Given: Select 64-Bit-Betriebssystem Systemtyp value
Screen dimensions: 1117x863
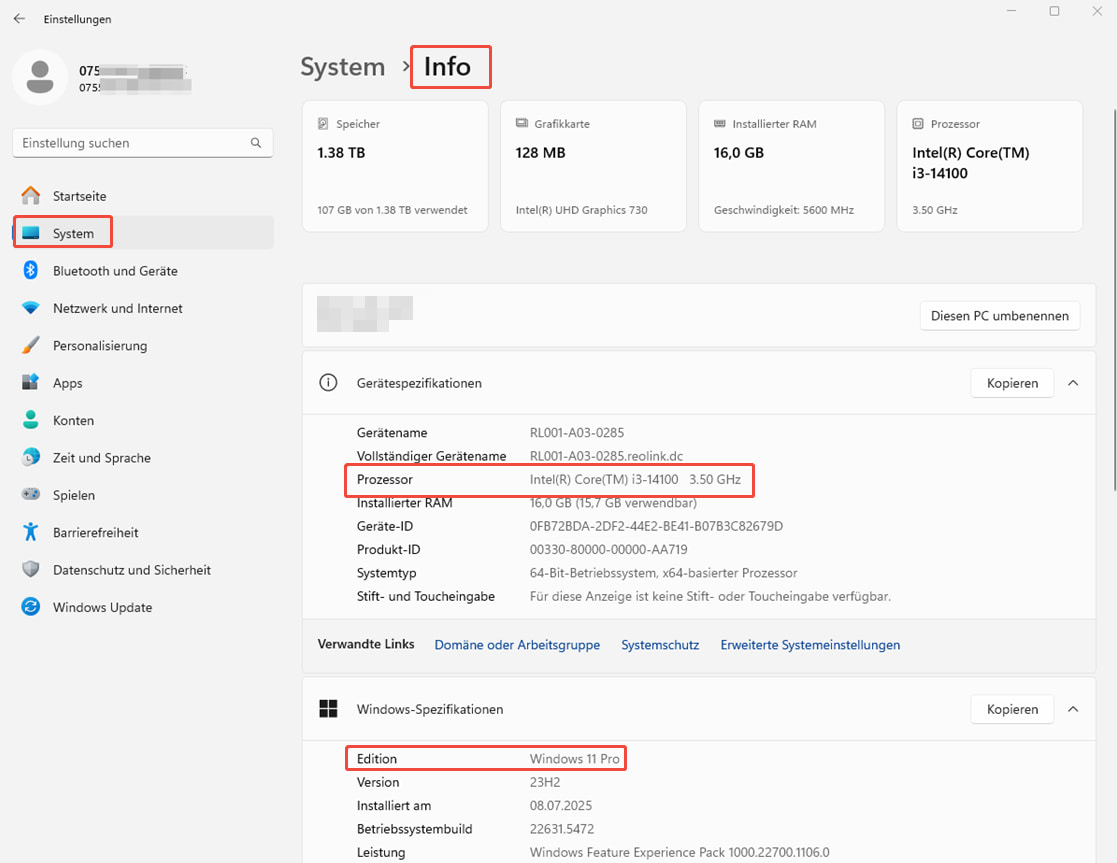Looking at the screenshot, I should (663, 573).
